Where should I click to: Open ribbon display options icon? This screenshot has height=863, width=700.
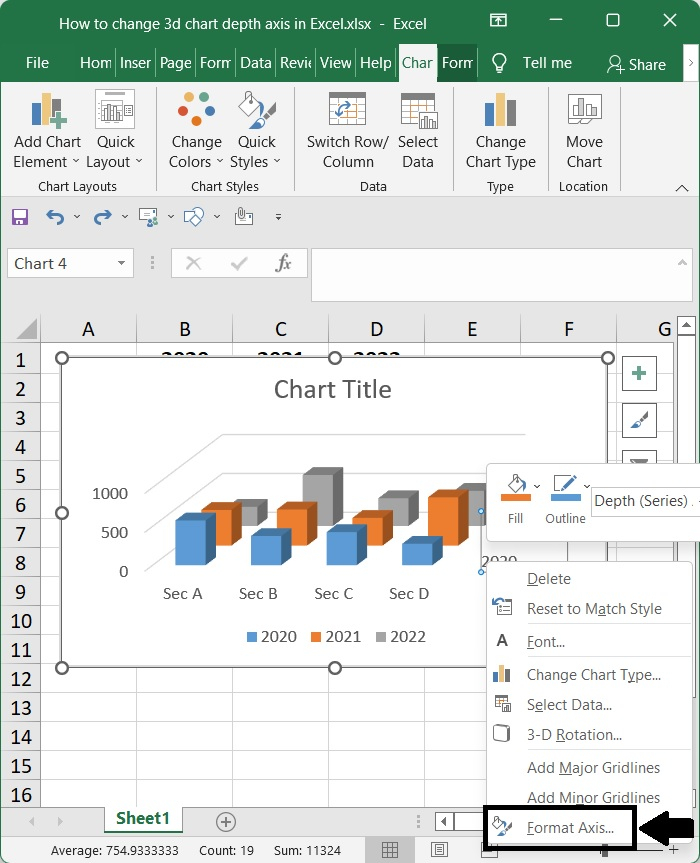point(498,21)
